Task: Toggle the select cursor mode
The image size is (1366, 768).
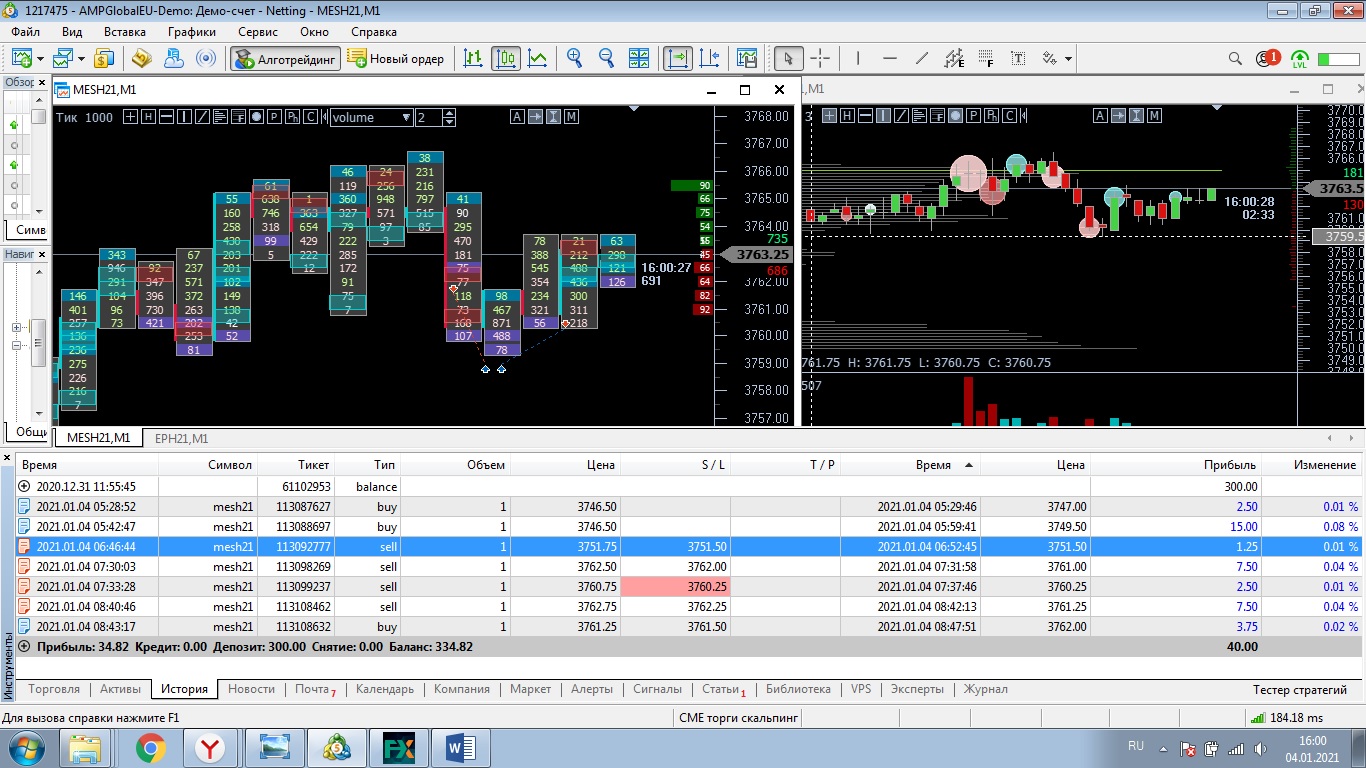Action: pyautogui.click(x=788, y=58)
